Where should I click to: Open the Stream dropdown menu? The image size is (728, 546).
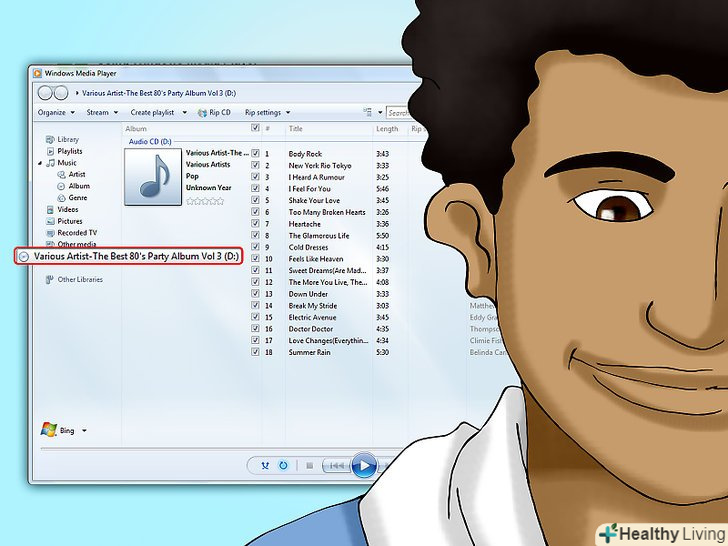pos(102,112)
